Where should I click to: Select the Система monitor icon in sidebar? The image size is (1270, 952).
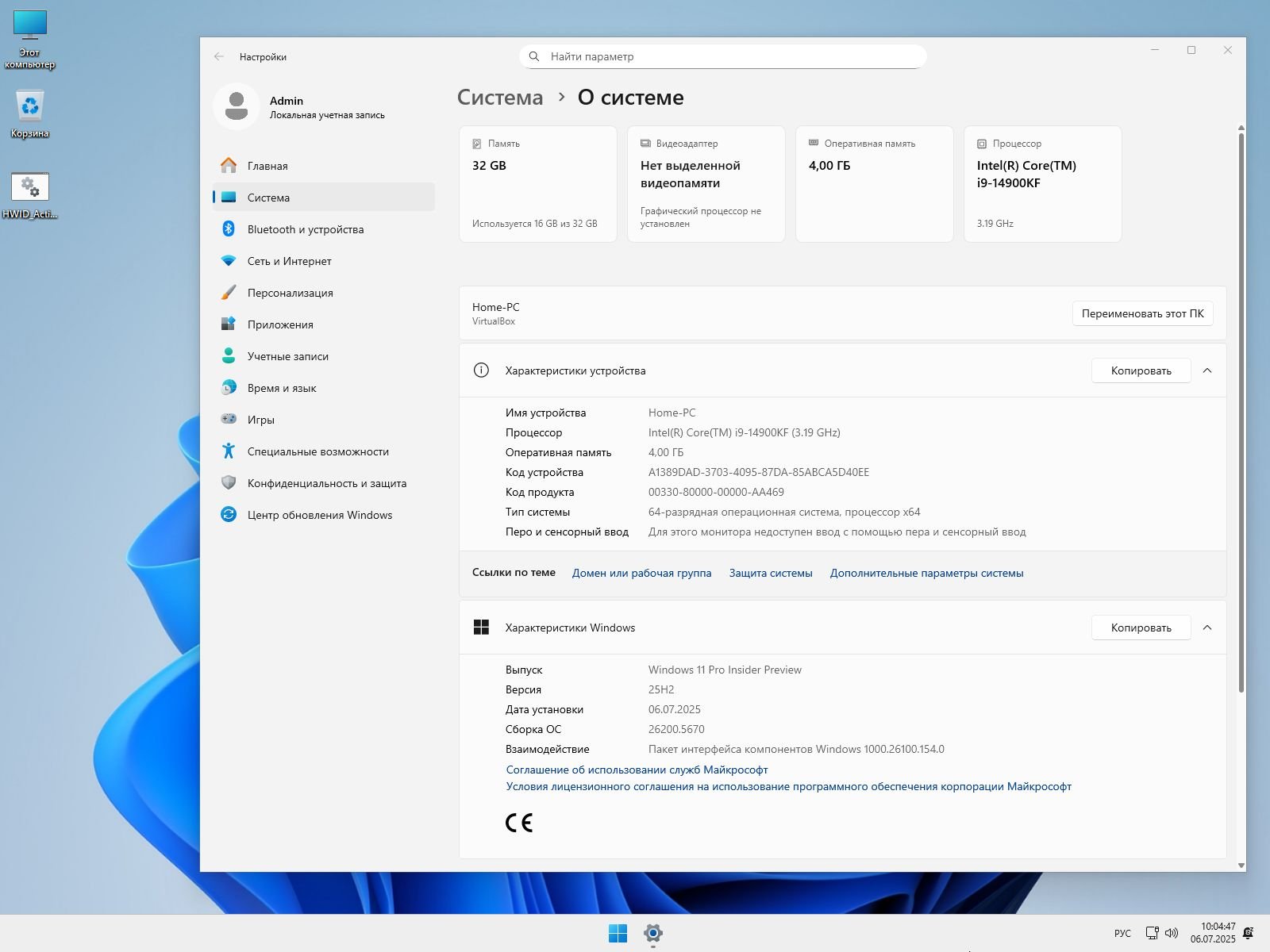click(229, 197)
